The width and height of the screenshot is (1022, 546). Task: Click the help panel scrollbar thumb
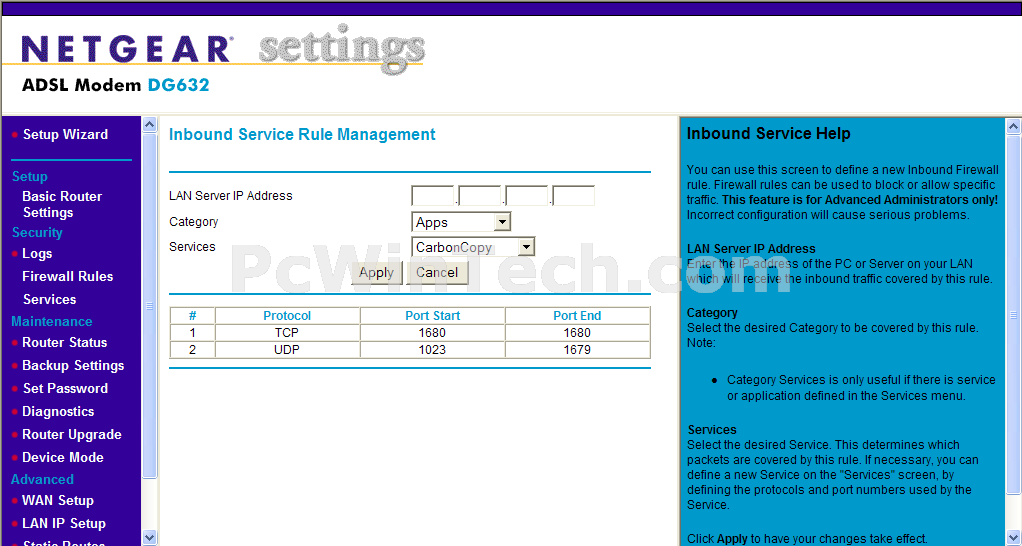coord(1014,315)
